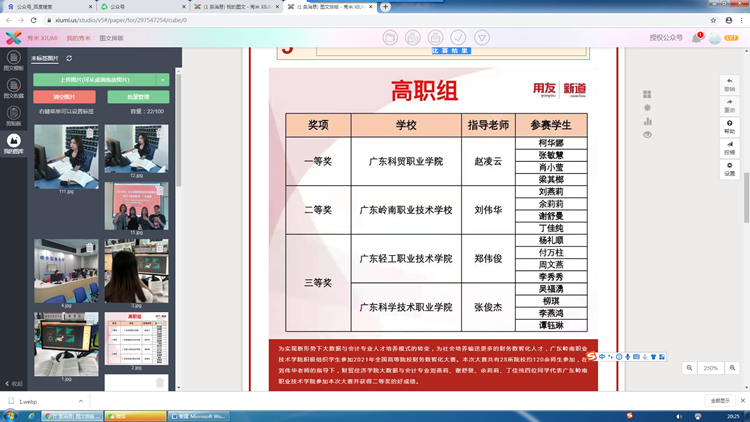750x422 pixels.
Task: Open the 图文模板 templates sidebar panel
Action: tap(13, 61)
